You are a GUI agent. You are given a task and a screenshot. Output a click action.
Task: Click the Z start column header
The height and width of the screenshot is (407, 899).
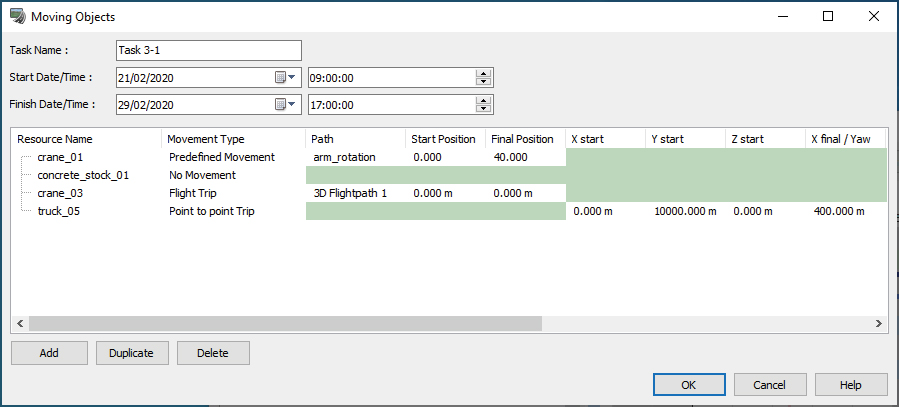[766, 139]
